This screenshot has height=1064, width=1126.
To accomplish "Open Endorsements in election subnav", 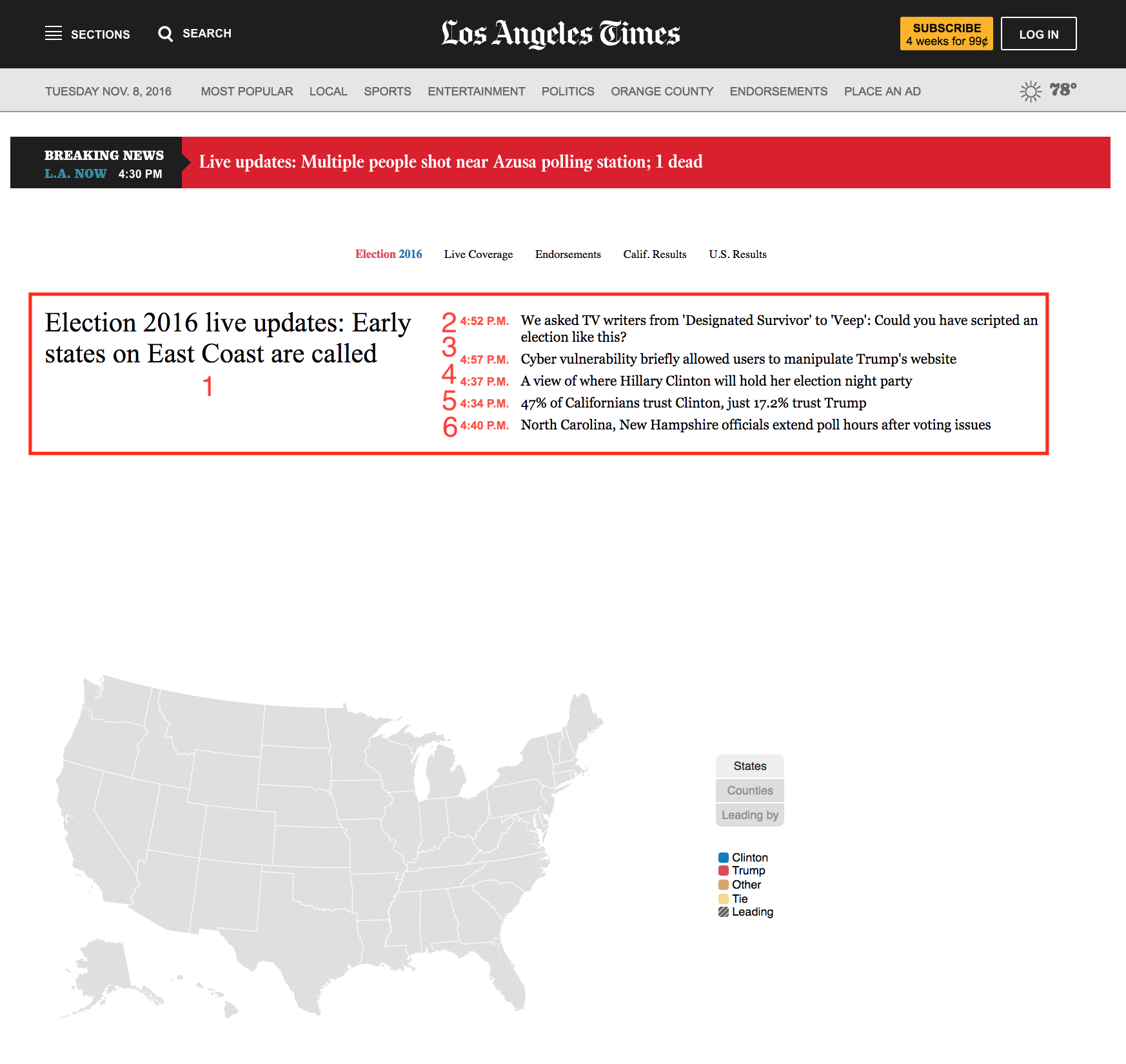I will (568, 254).
